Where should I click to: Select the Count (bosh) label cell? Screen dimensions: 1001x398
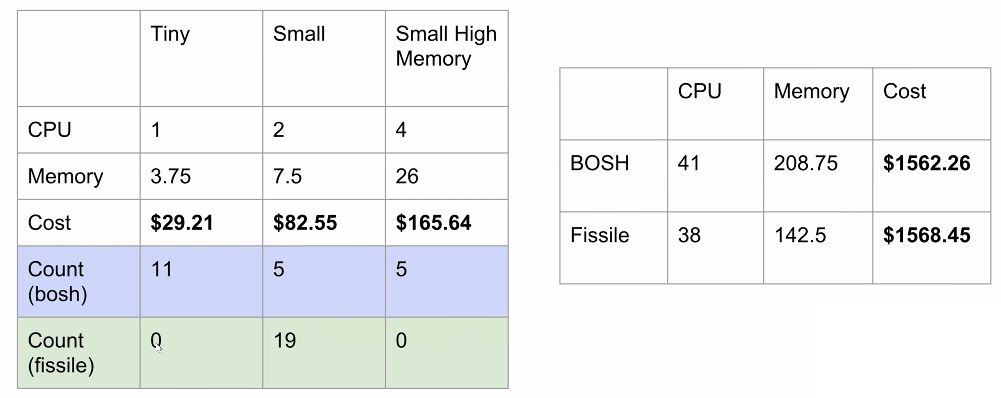click(79, 282)
